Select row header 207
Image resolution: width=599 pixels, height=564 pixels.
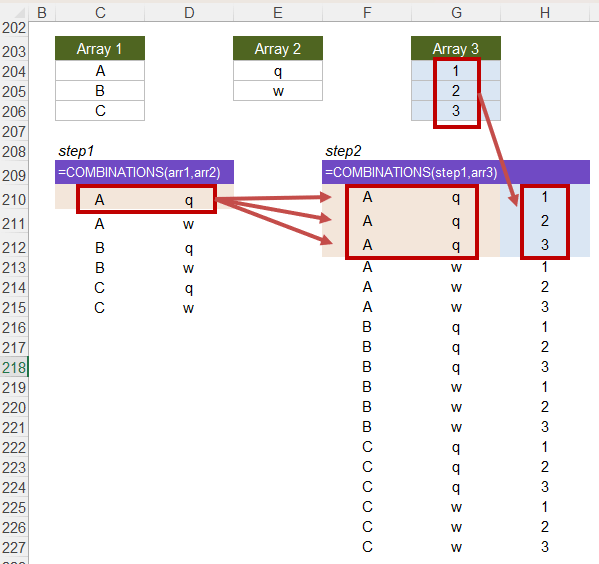pyautogui.click(x=14, y=131)
